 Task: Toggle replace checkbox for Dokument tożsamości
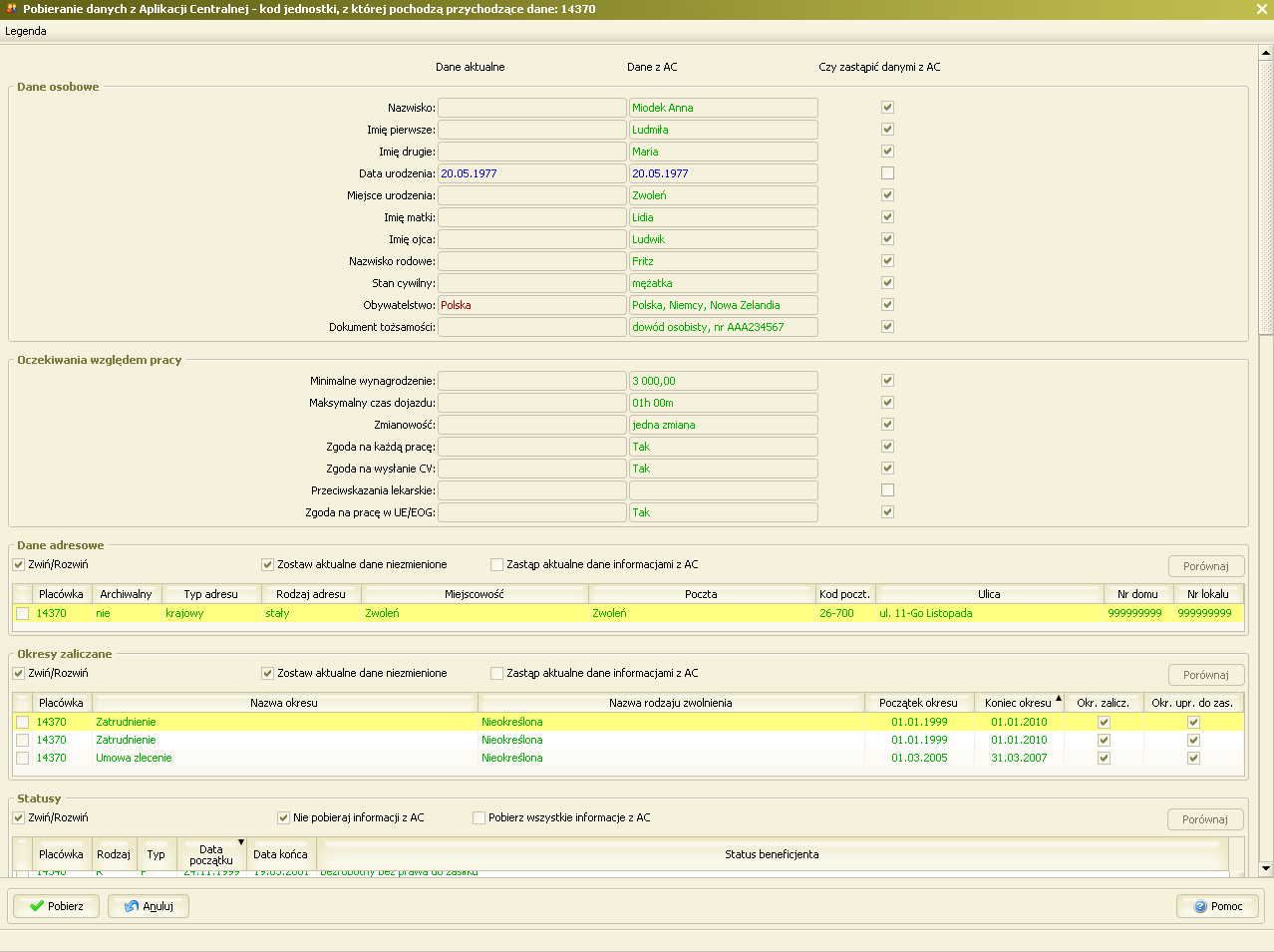tap(887, 327)
